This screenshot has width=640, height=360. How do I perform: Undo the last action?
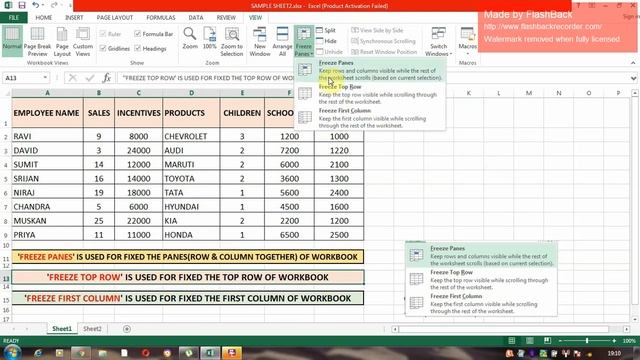(36, 5)
